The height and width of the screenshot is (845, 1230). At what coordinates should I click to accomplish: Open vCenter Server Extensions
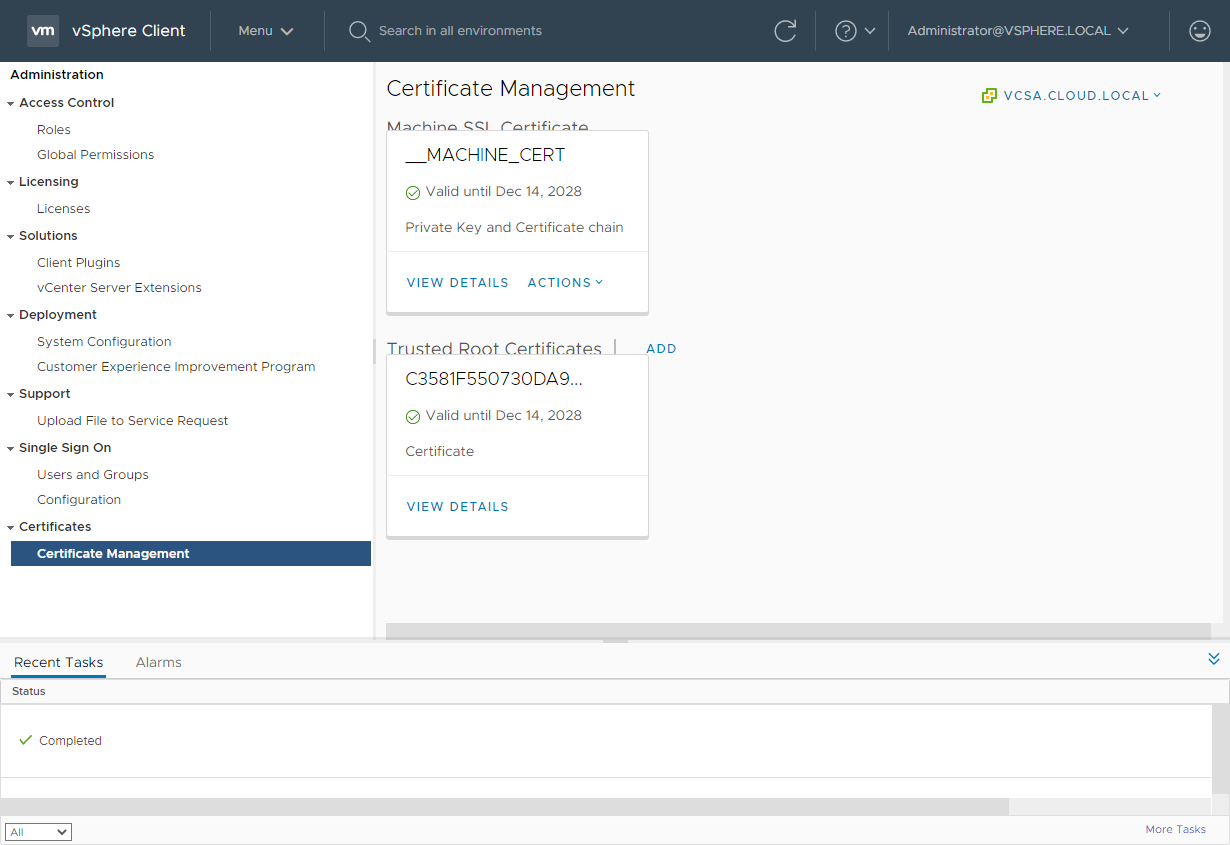coord(119,288)
